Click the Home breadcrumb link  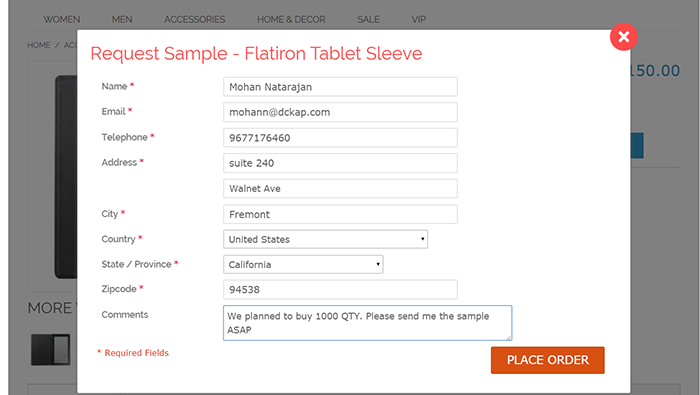(x=39, y=45)
